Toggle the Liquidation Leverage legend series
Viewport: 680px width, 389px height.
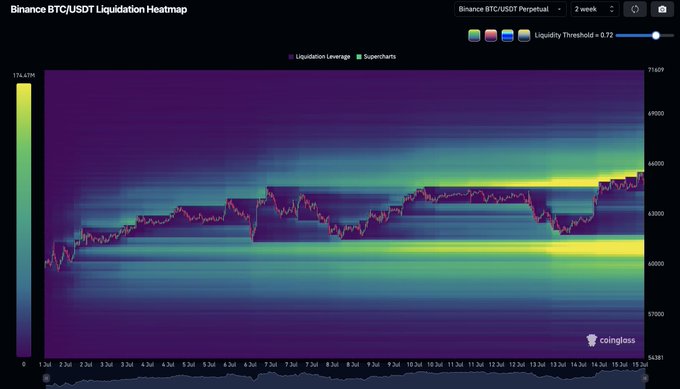click(x=319, y=57)
